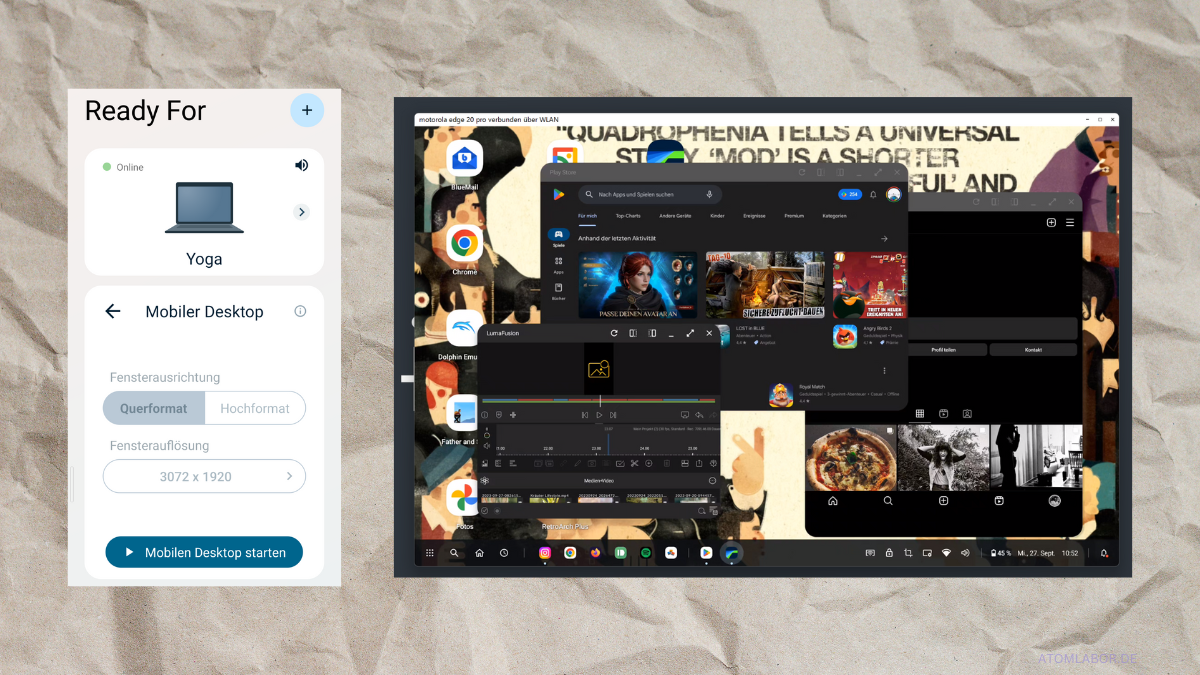
Task: Click the Play Store search field
Action: tap(650, 194)
